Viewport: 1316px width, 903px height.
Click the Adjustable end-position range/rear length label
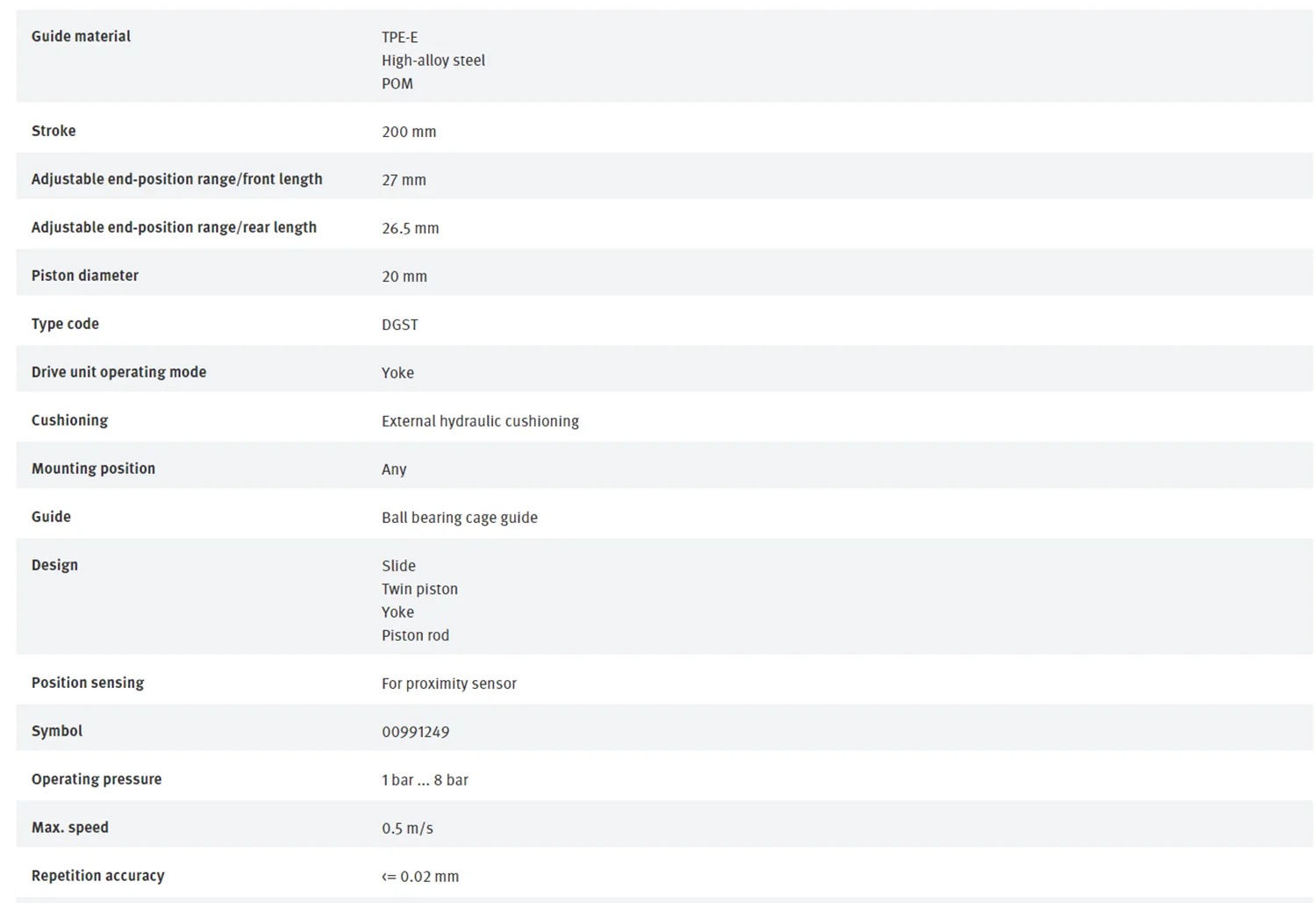click(x=174, y=227)
